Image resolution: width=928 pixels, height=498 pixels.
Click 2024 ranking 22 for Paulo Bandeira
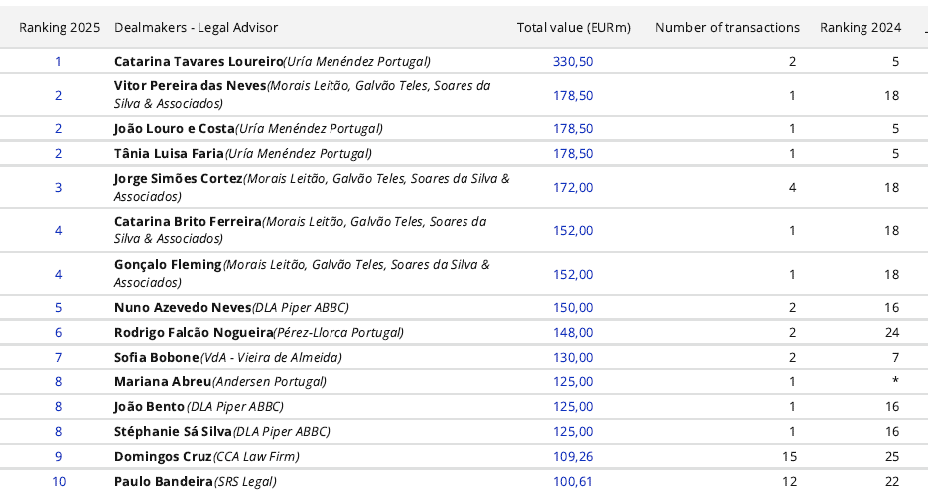(892, 481)
